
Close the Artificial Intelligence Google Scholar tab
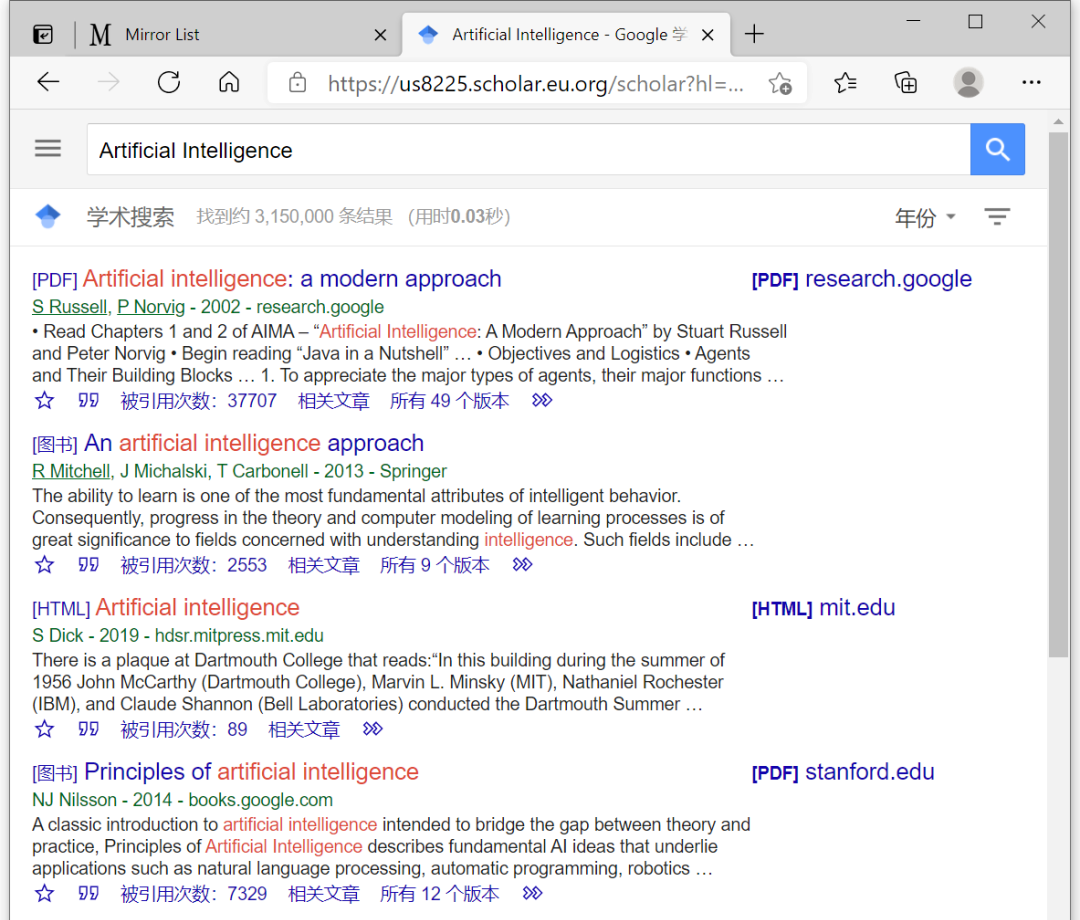pos(707,34)
